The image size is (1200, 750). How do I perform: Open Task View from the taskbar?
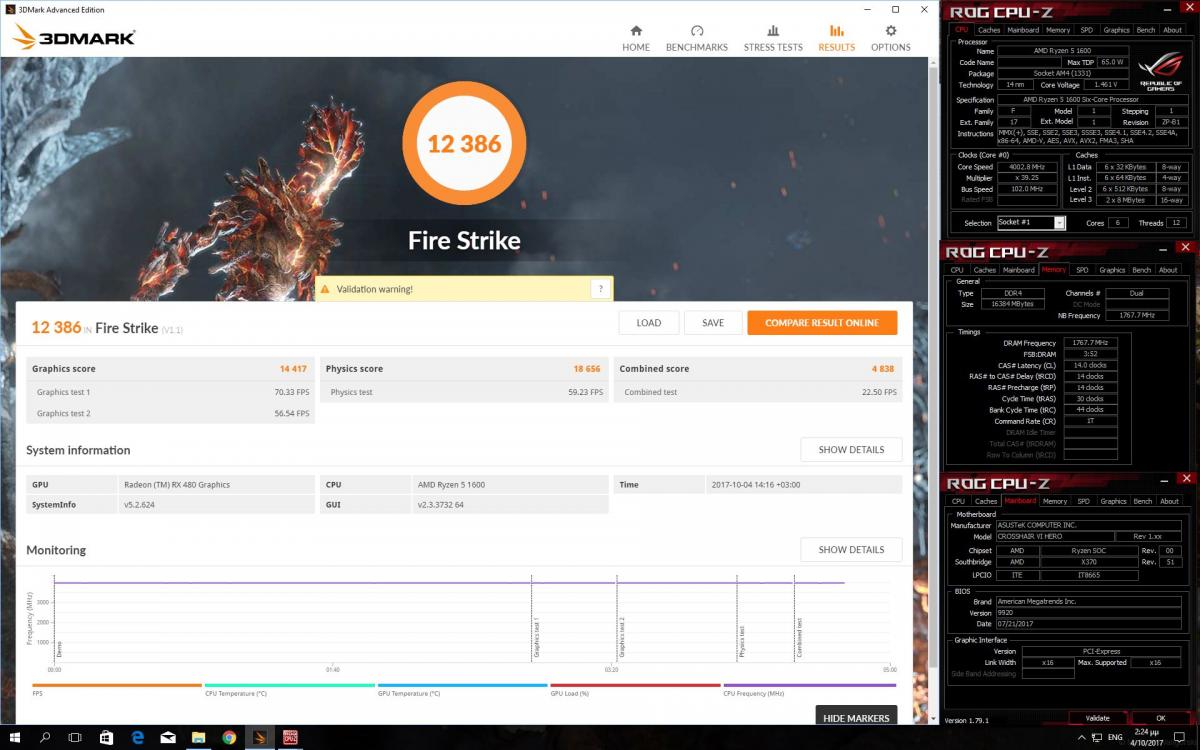(76, 737)
